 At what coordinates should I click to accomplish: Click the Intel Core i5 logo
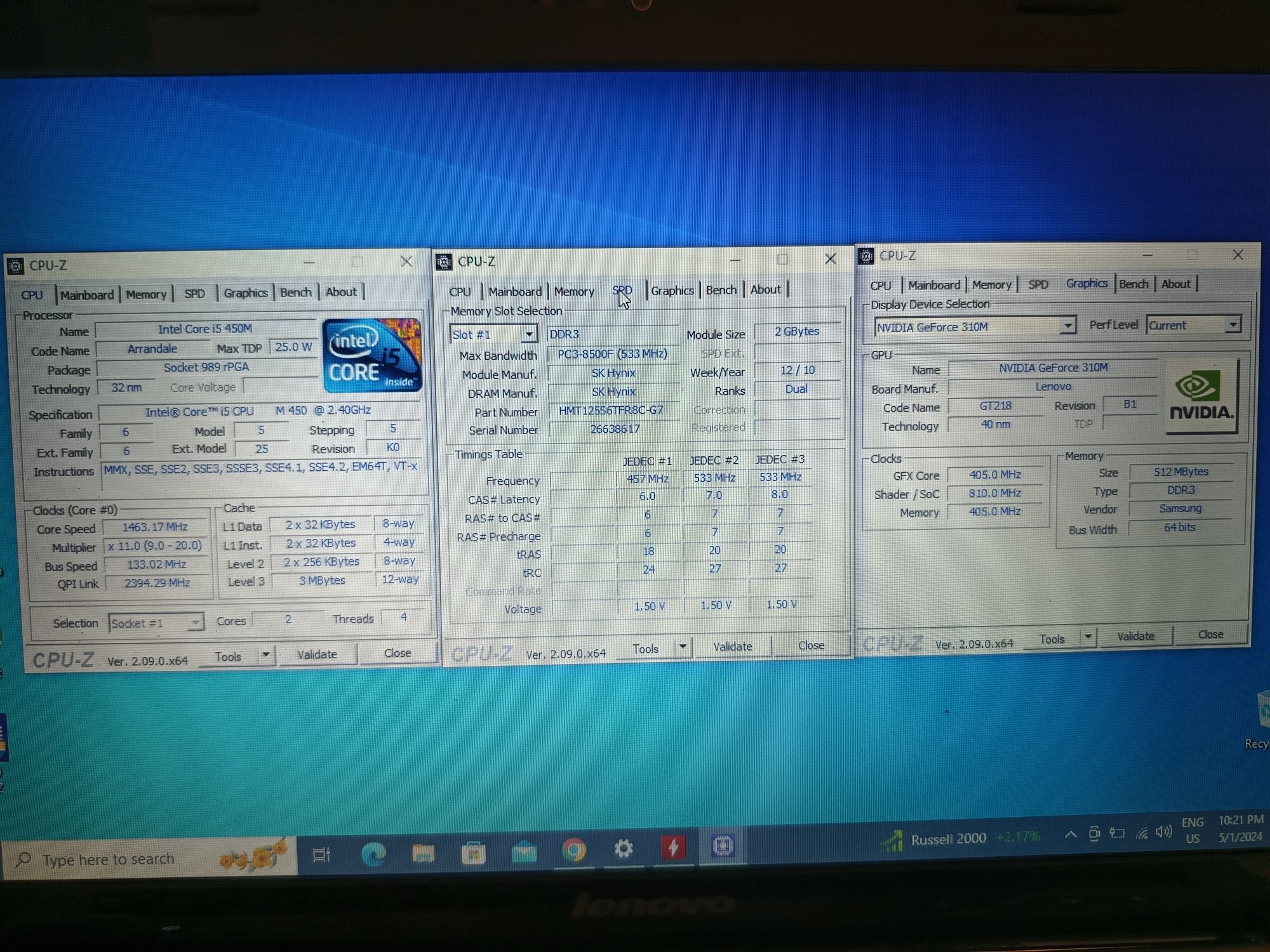pos(373,355)
